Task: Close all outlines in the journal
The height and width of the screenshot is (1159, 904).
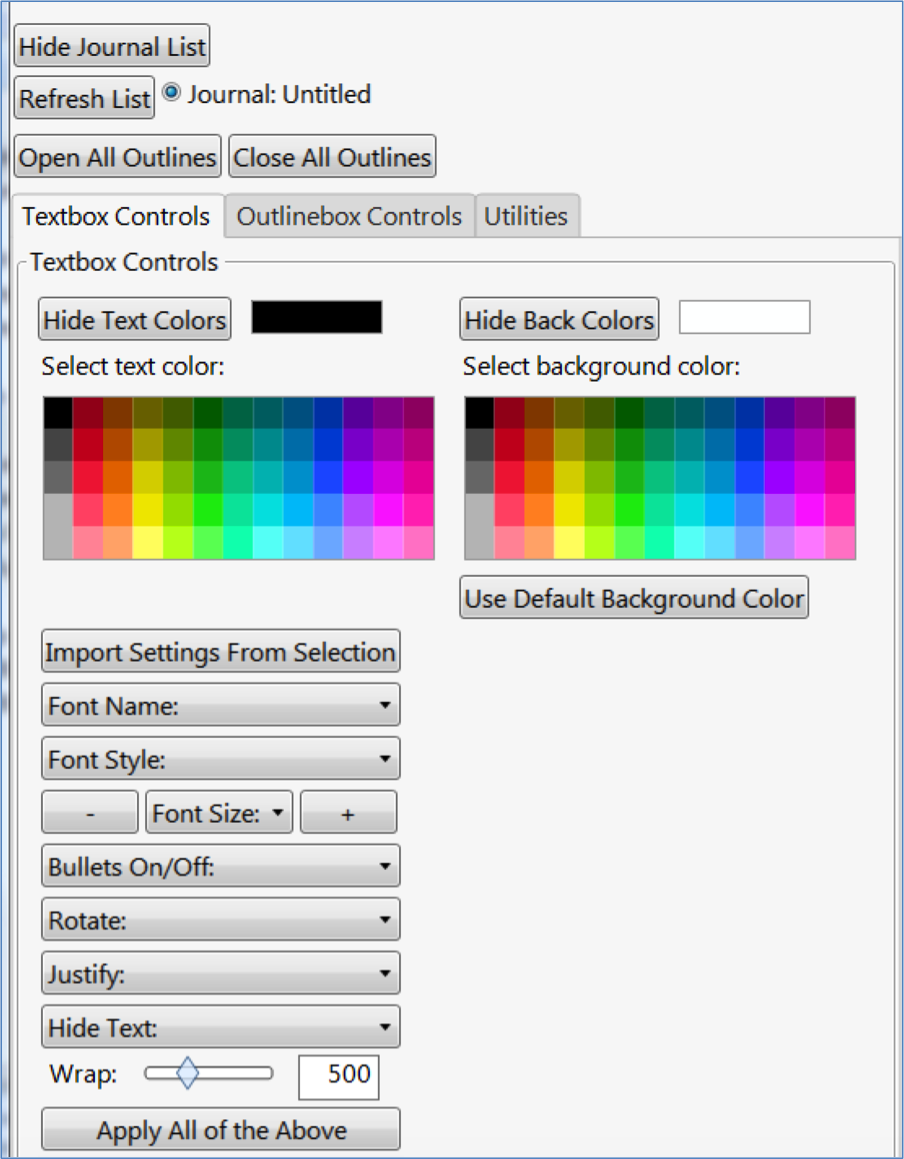Action: coord(332,156)
